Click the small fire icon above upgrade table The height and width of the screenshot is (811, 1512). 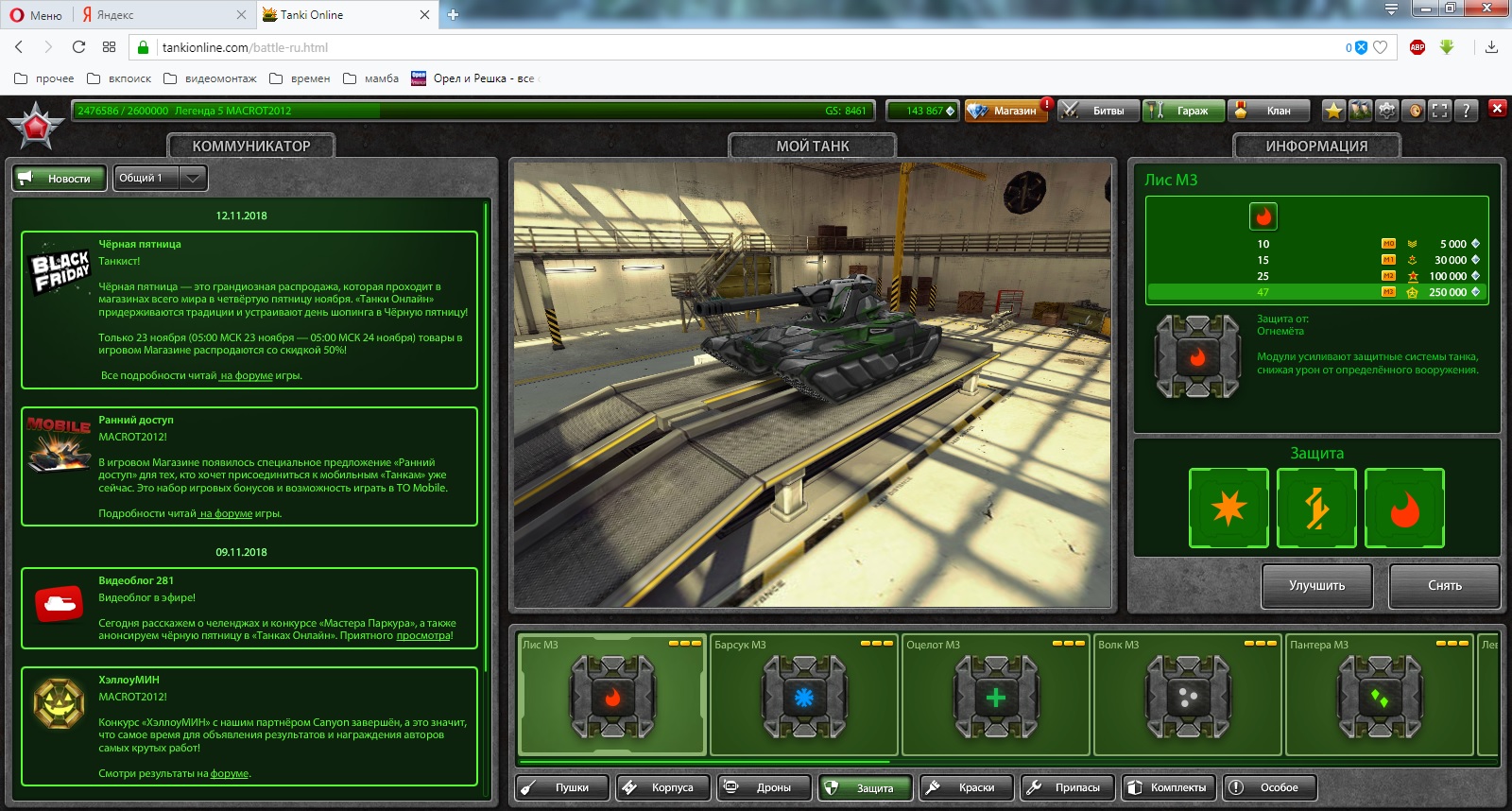point(1263,216)
